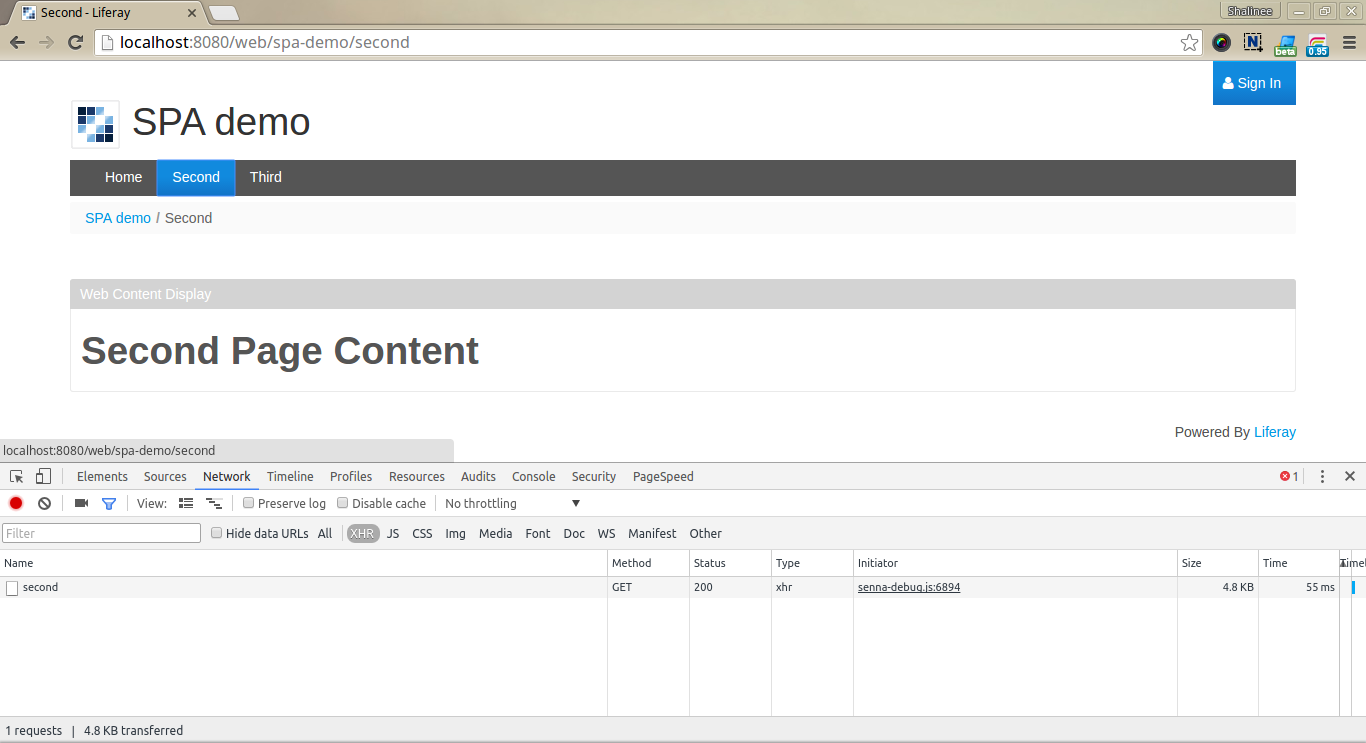Open the Elements panel tab
The image size is (1366, 743).
pos(102,476)
